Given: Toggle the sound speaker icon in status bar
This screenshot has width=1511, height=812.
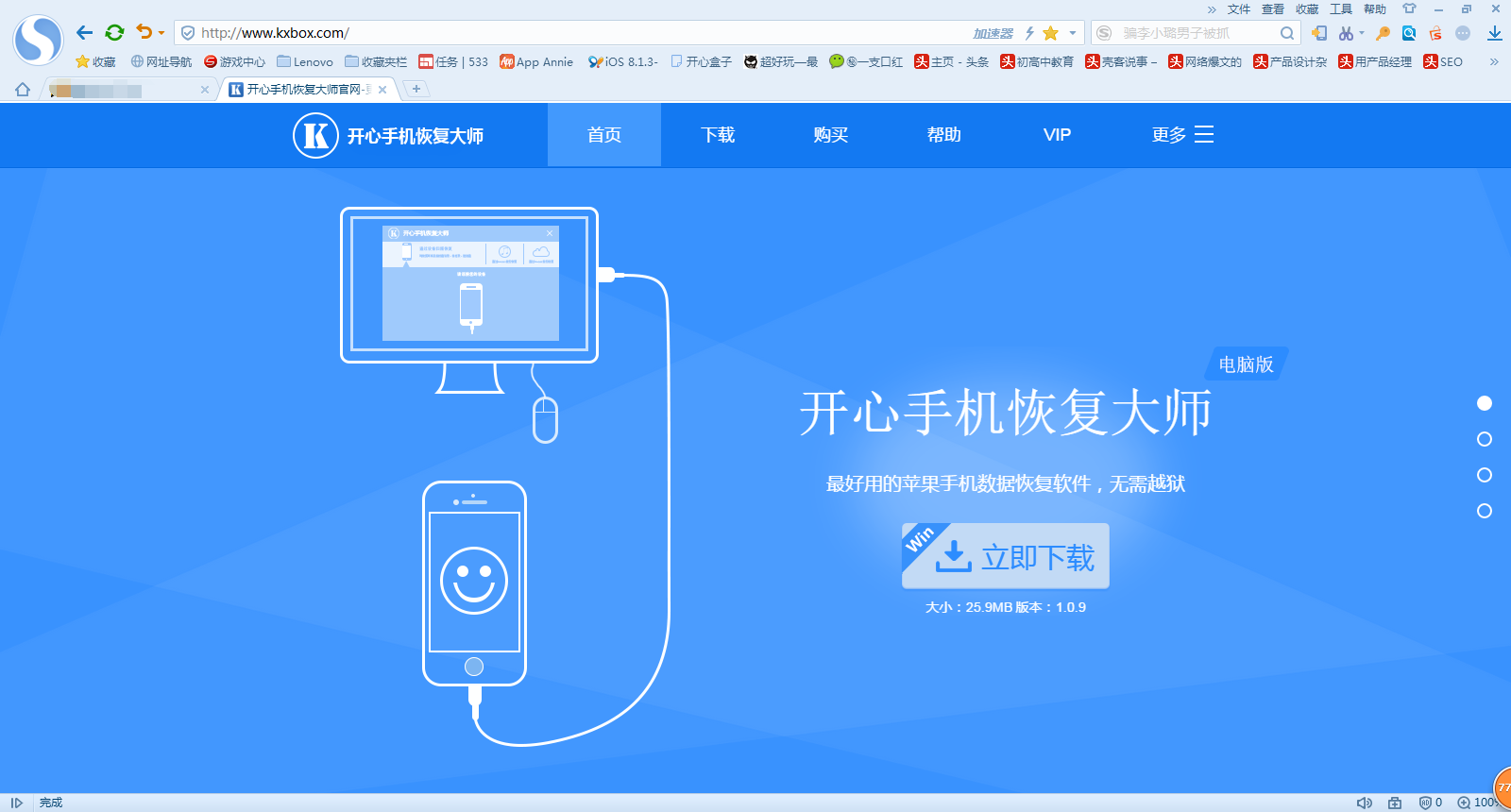Looking at the screenshot, I should [x=1365, y=803].
